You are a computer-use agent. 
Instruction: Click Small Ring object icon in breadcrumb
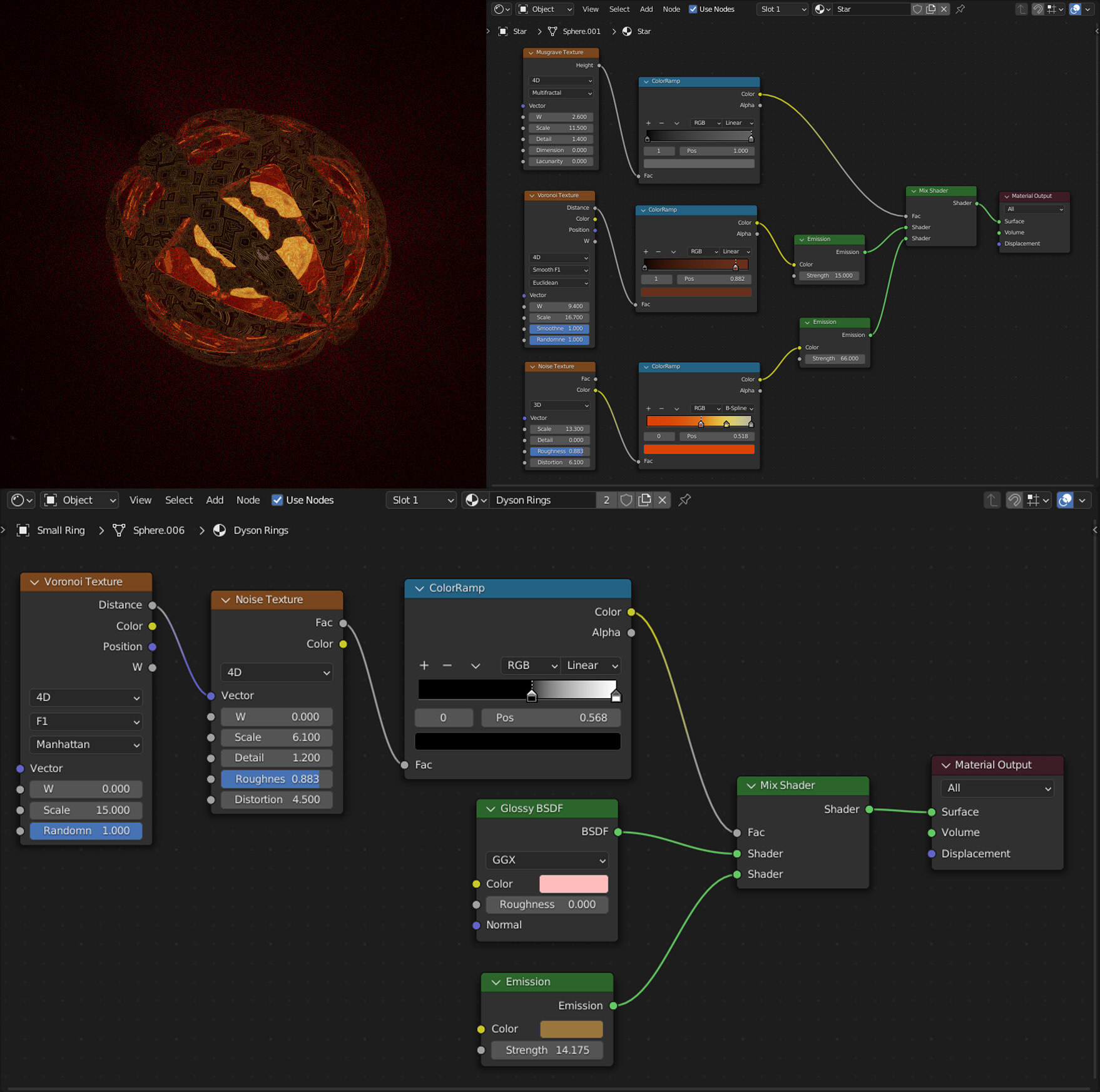(x=23, y=530)
